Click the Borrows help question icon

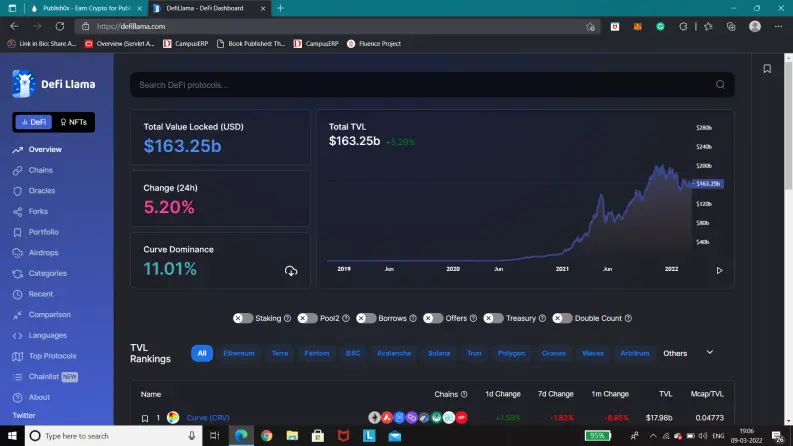[x=413, y=319]
